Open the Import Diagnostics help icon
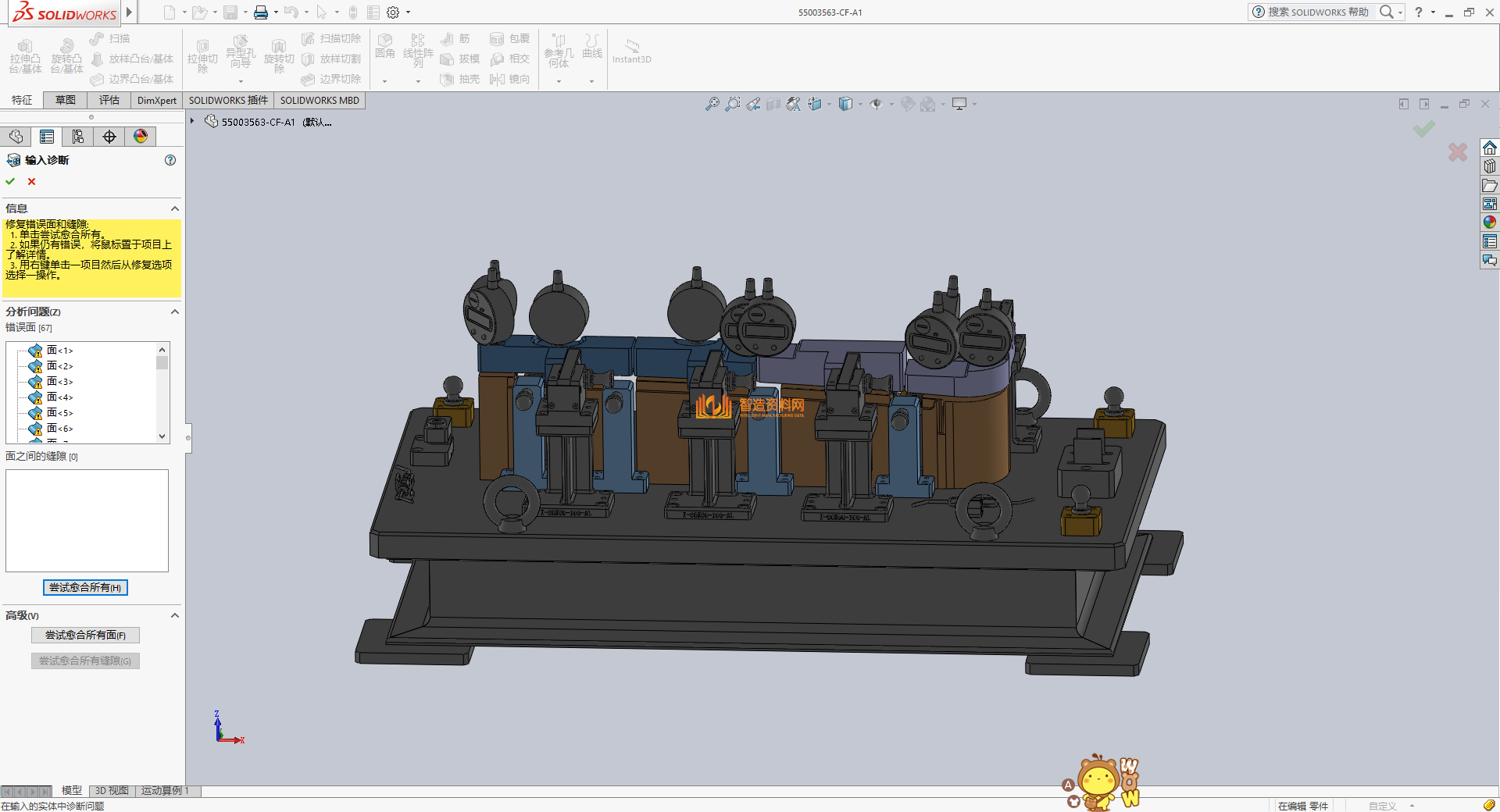 [x=170, y=160]
